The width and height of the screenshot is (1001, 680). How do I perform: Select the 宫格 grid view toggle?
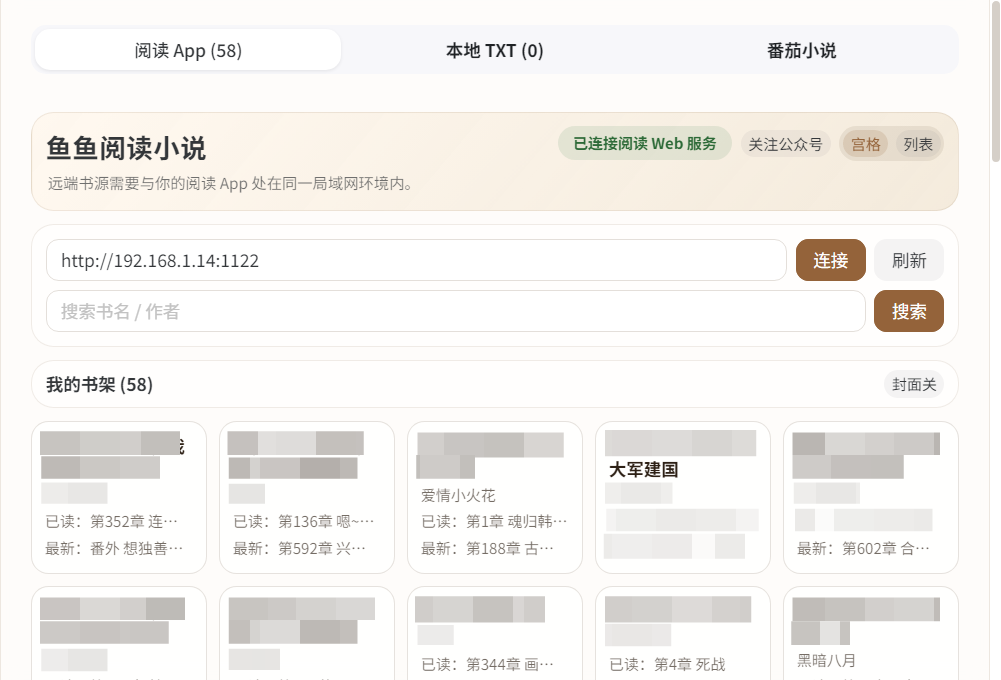pyautogui.click(x=866, y=144)
